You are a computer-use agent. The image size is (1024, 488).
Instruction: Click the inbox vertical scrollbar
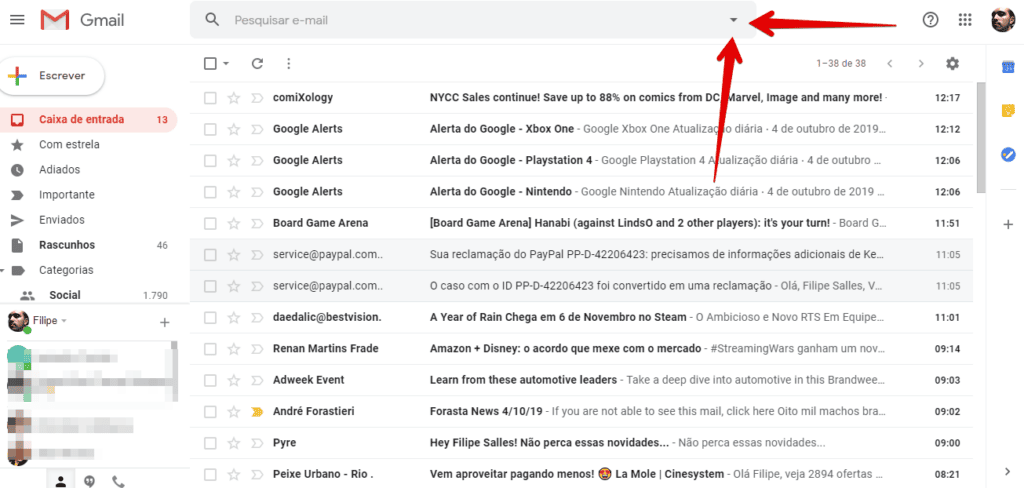(980, 138)
